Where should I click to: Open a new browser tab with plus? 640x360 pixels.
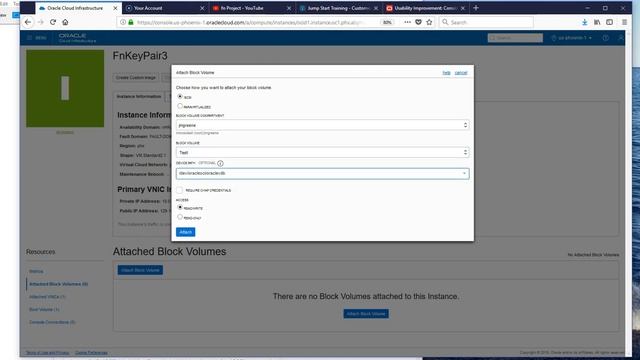click(x=476, y=8)
